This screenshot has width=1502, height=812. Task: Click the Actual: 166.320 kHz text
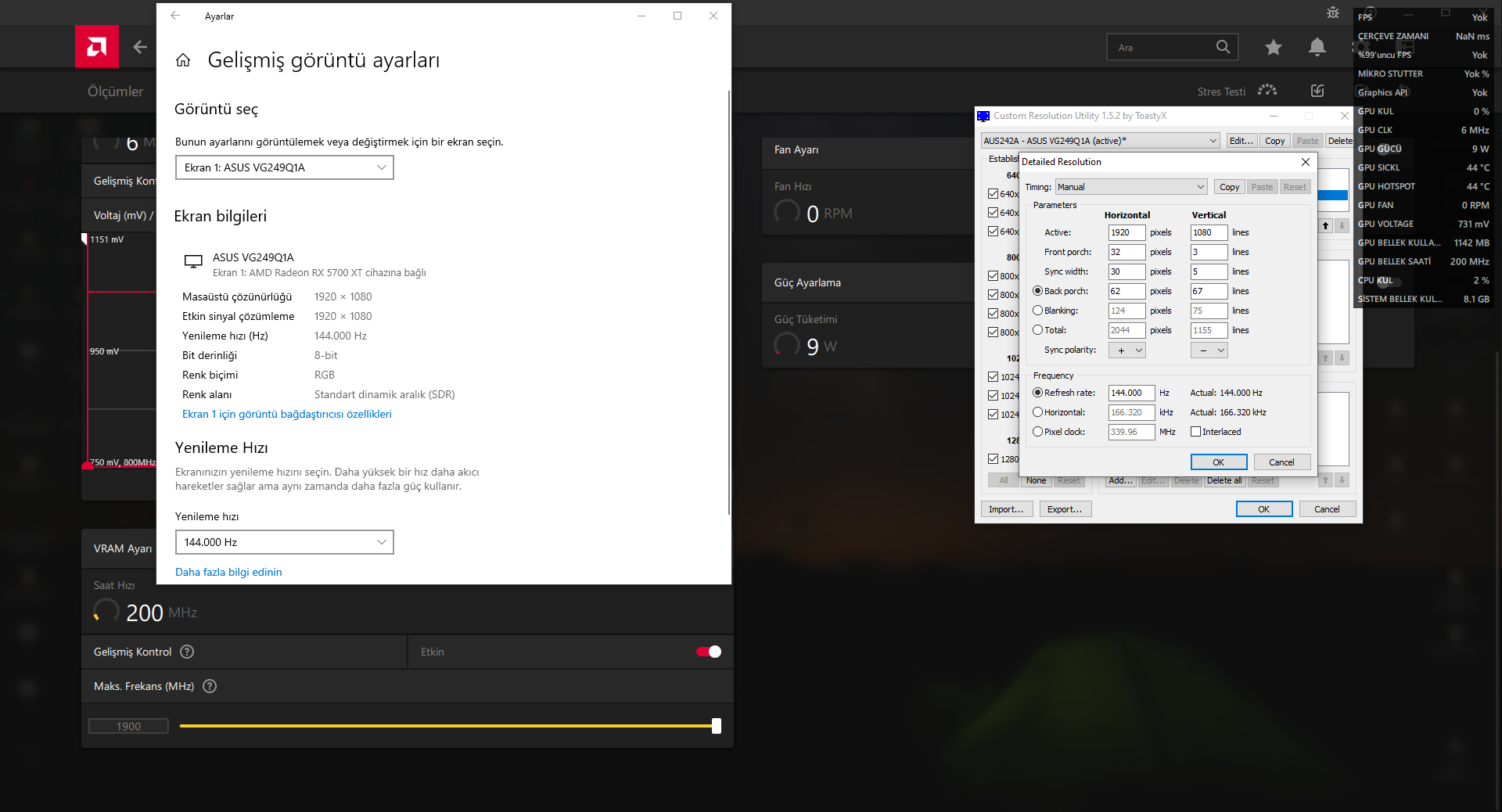click(1228, 412)
